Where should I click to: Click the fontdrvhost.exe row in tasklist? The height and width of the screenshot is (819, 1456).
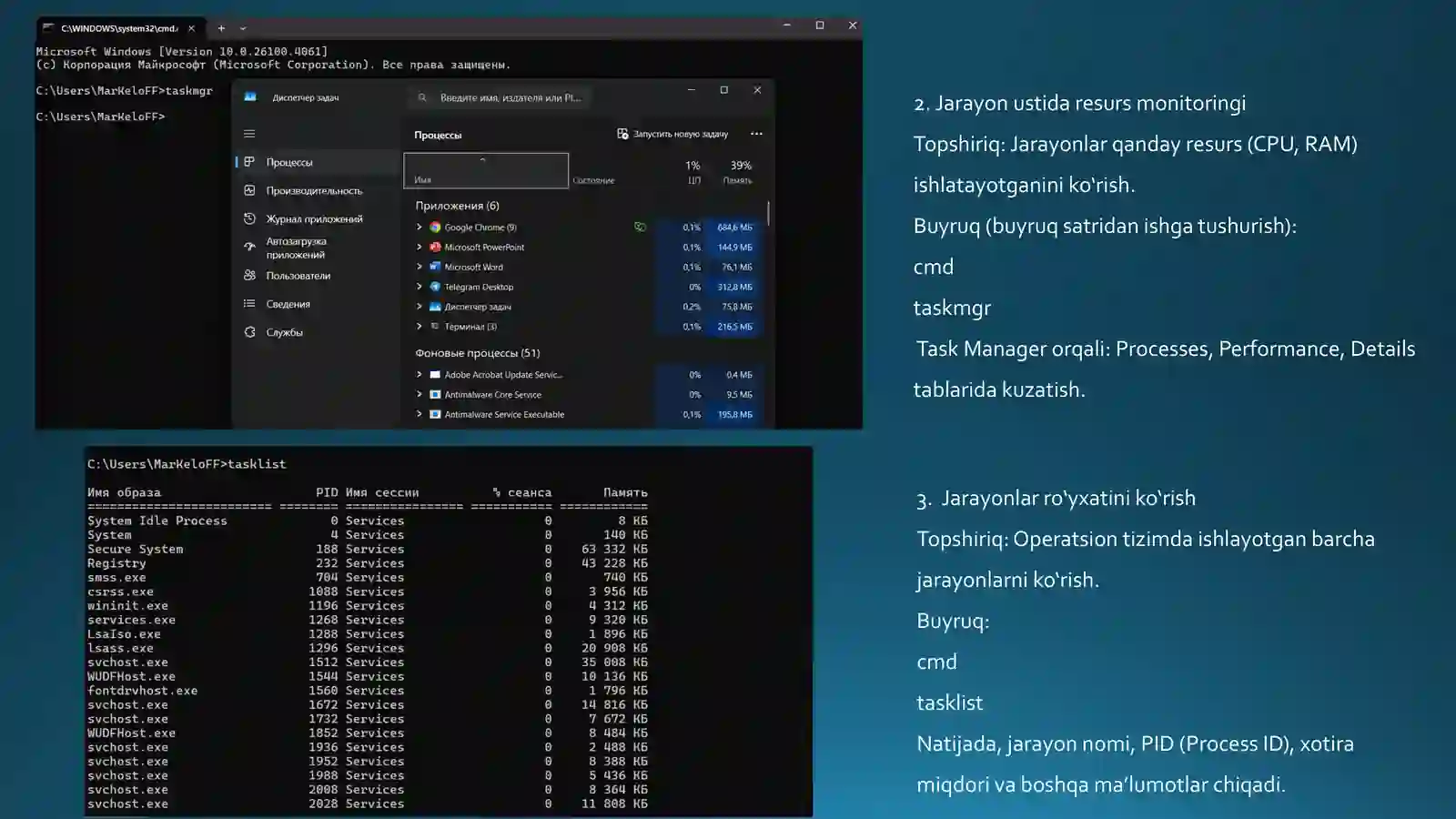pos(368,691)
